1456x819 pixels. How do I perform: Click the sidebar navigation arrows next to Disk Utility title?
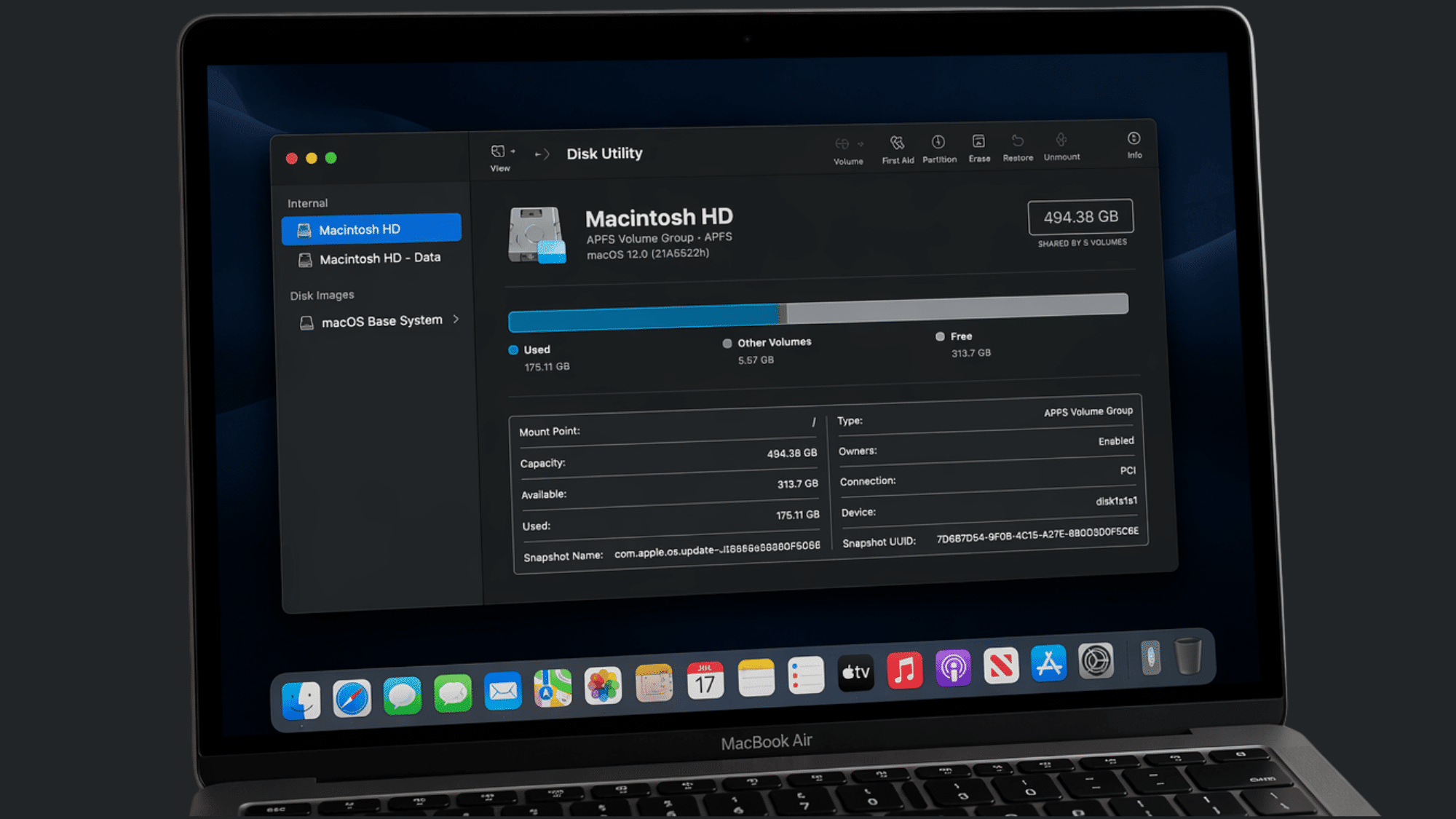point(542,154)
